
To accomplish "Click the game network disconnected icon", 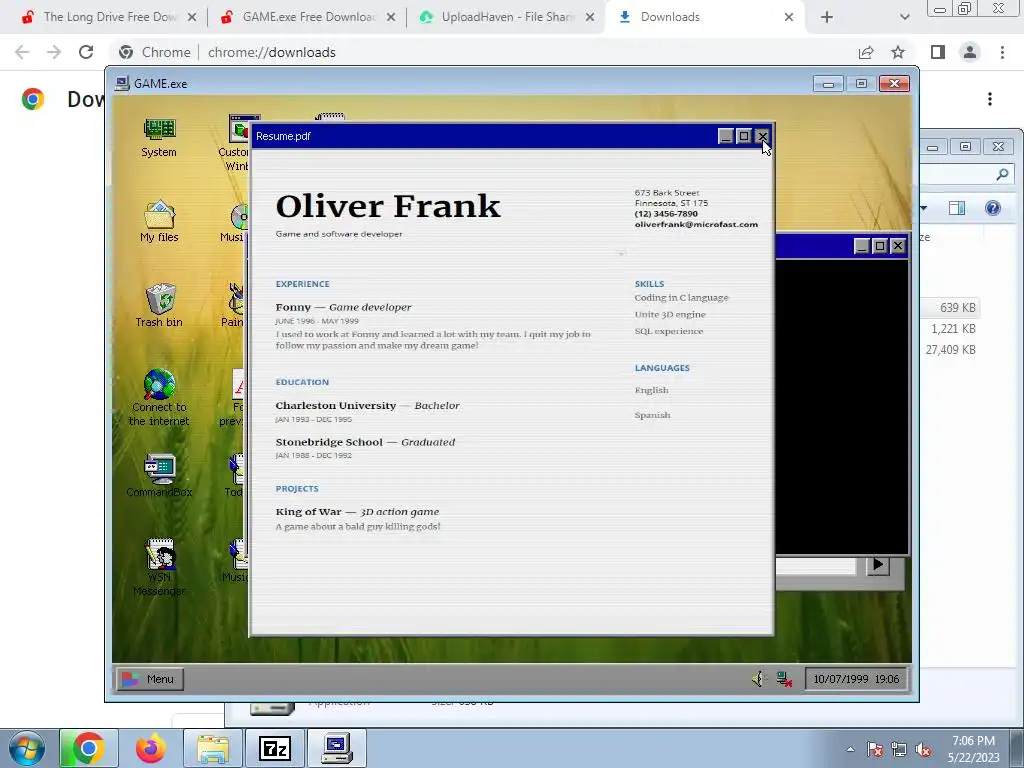I will pyautogui.click(x=784, y=679).
